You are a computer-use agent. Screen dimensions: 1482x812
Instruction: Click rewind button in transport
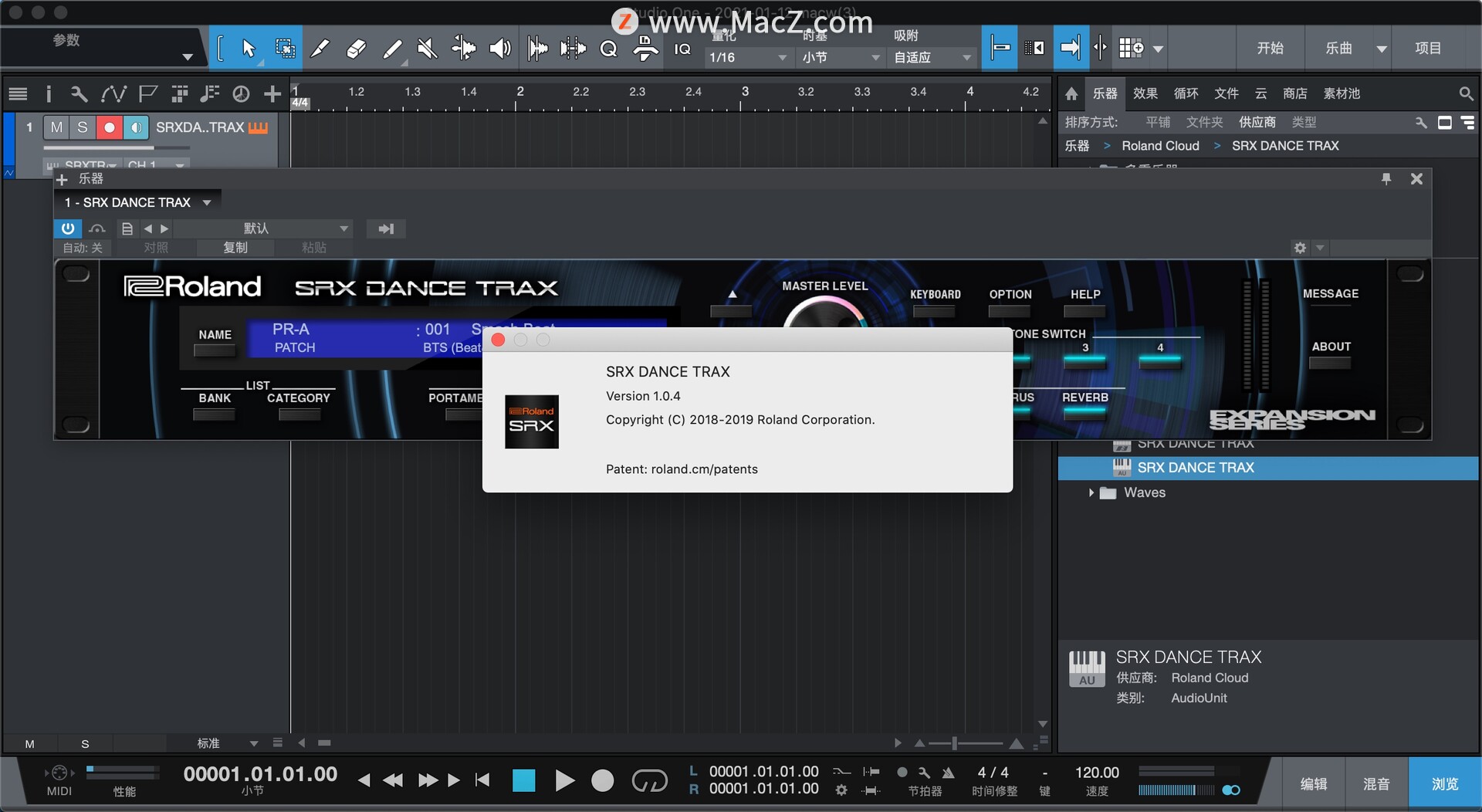point(393,780)
